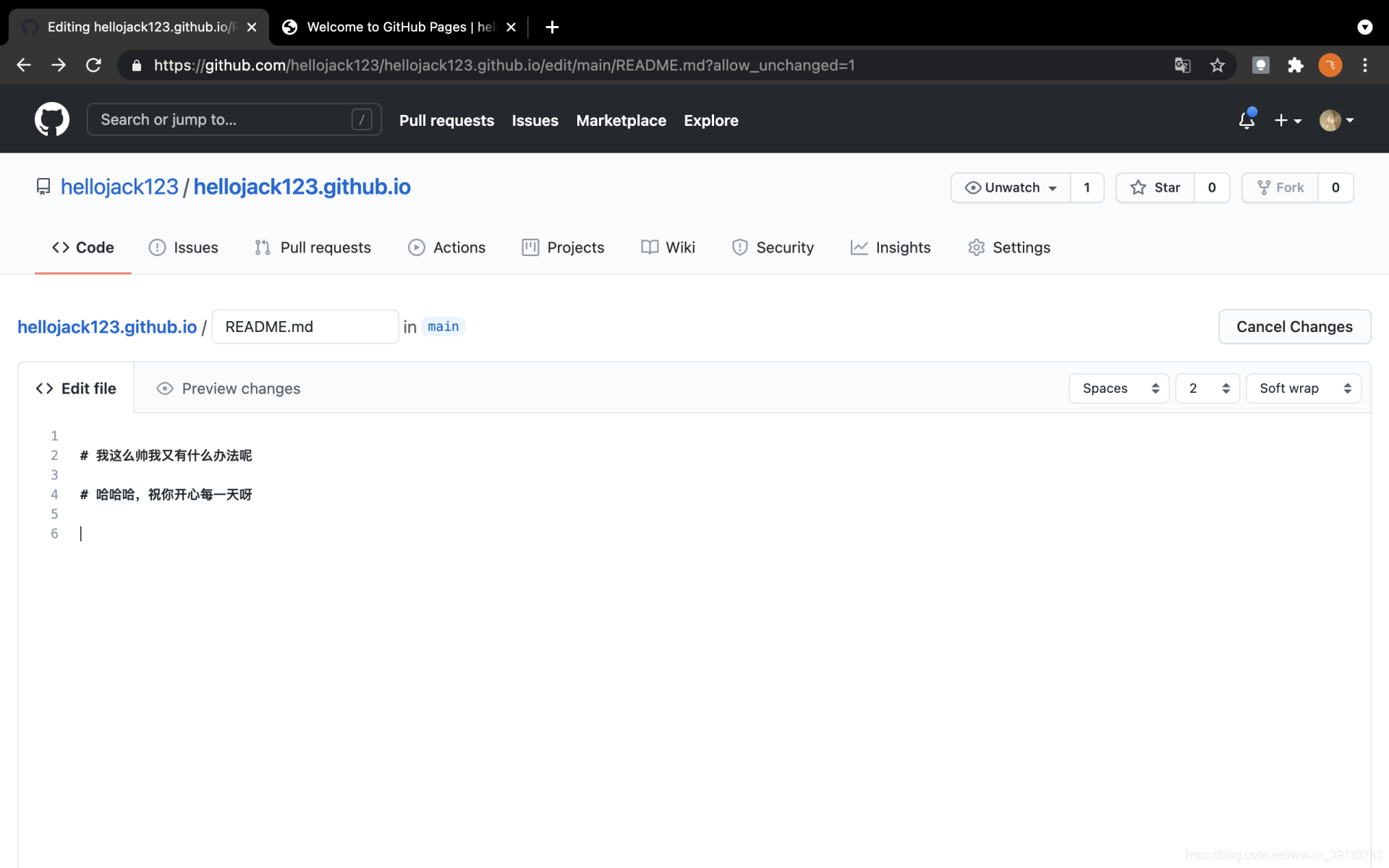Open hellojack123.github.io repository title link
The width and height of the screenshot is (1389, 868).
coord(302,187)
